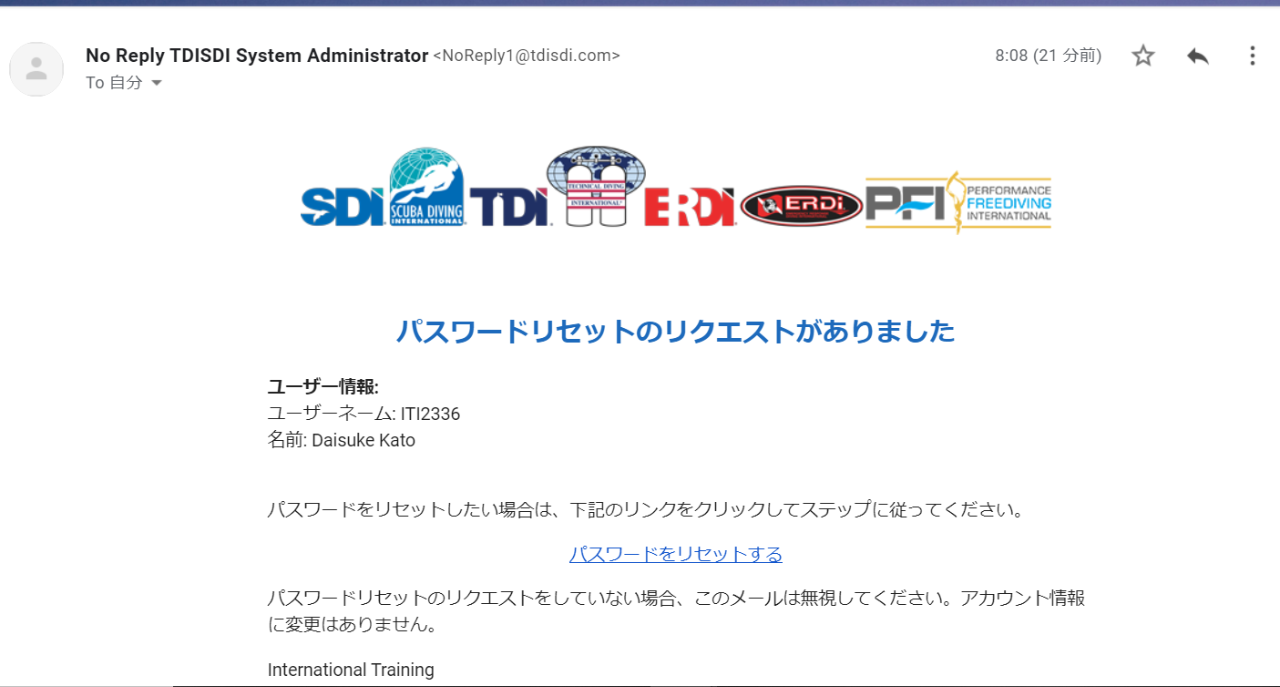Screen dimensions: 1280x687
Task: Open the three-dot more options menu
Action: pos(1252,56)
